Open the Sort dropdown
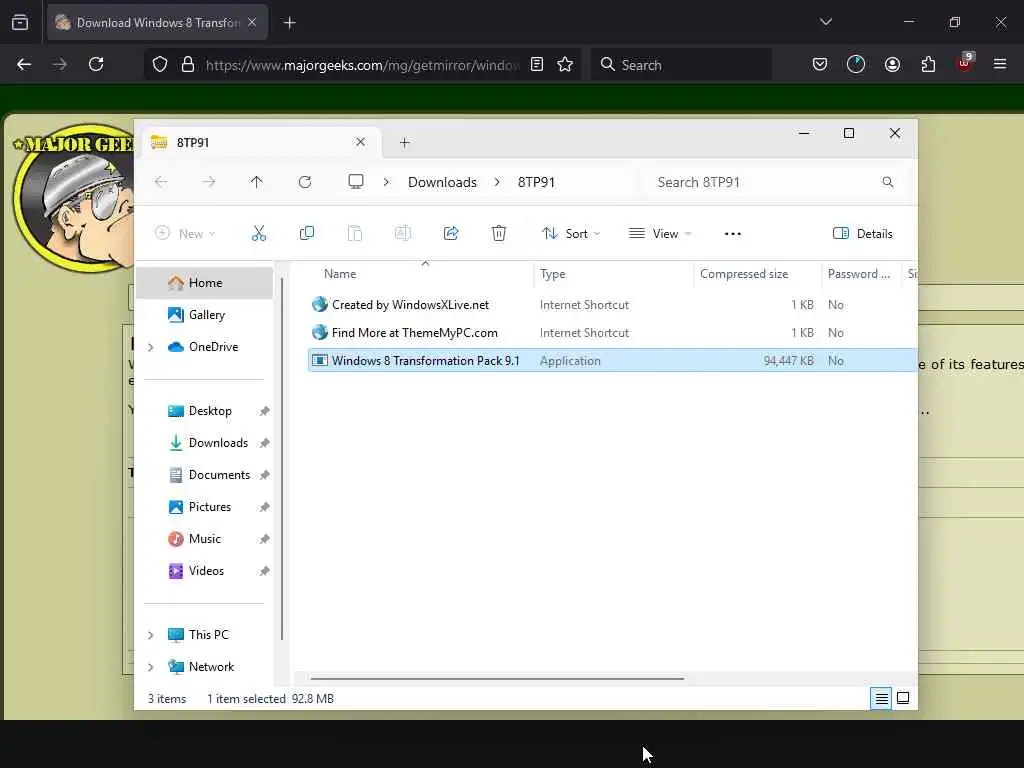1024x768 pixels. (571, 234)
